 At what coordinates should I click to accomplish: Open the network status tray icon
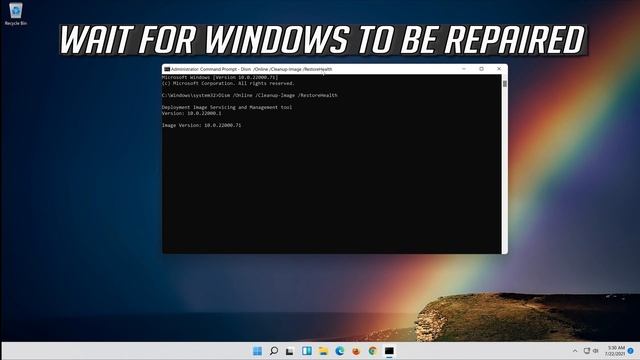[587, 351]
